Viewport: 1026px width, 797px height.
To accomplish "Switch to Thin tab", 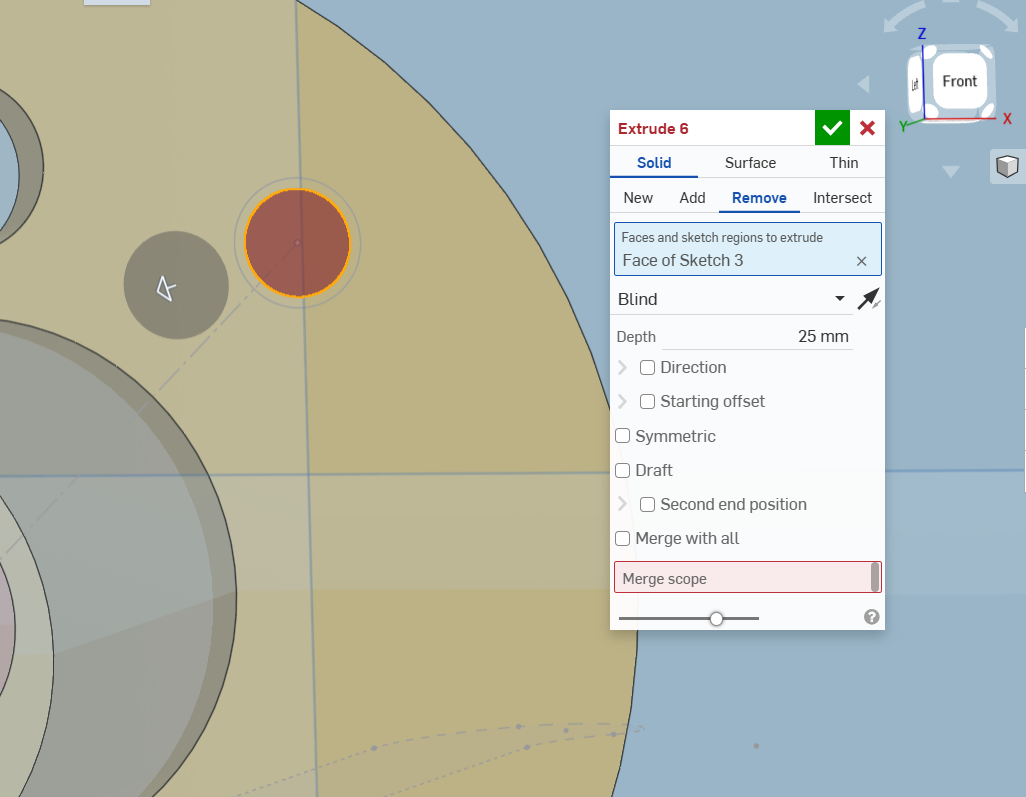I will pos(843,163).
